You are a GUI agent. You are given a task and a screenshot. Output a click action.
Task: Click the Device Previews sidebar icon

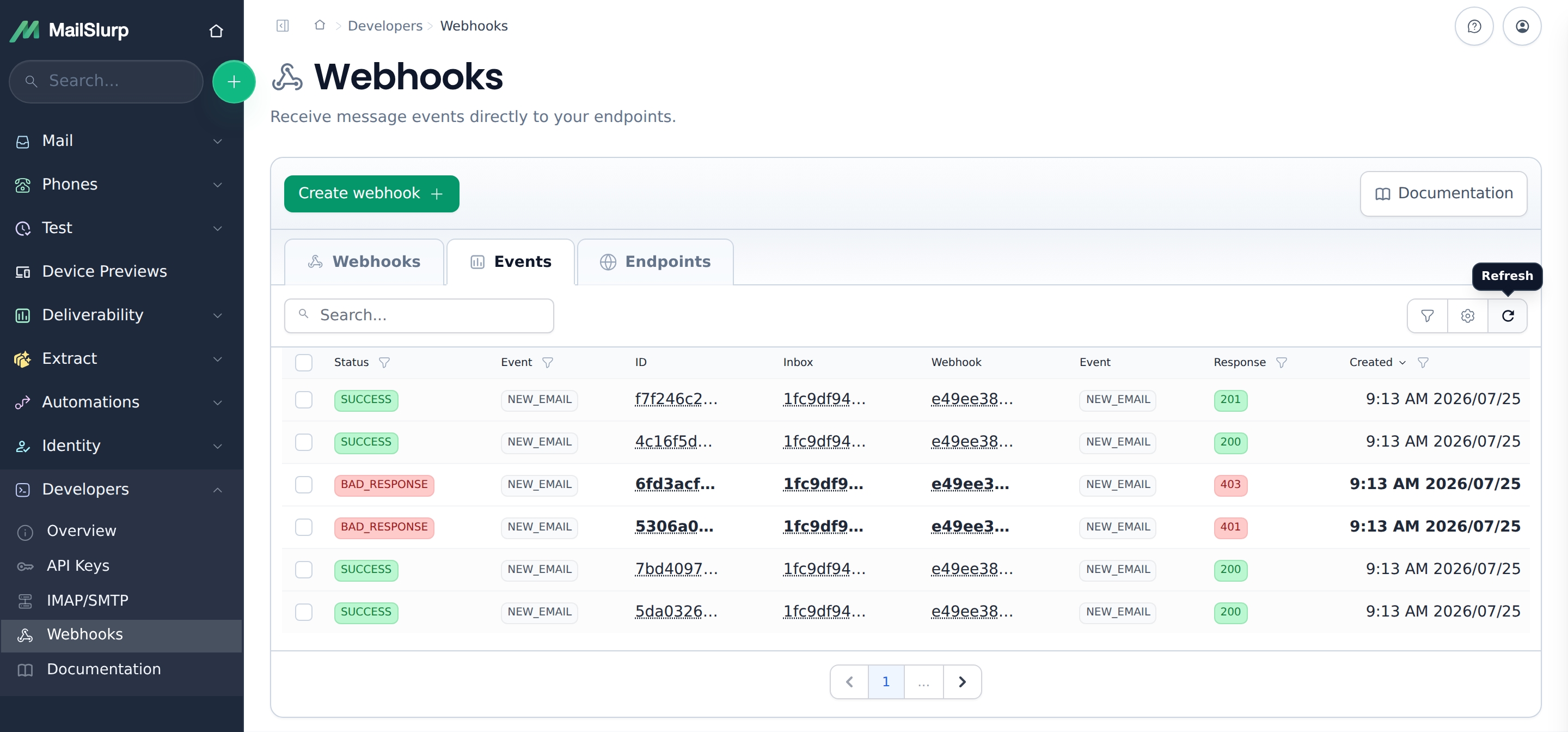(x=22, y=272)
